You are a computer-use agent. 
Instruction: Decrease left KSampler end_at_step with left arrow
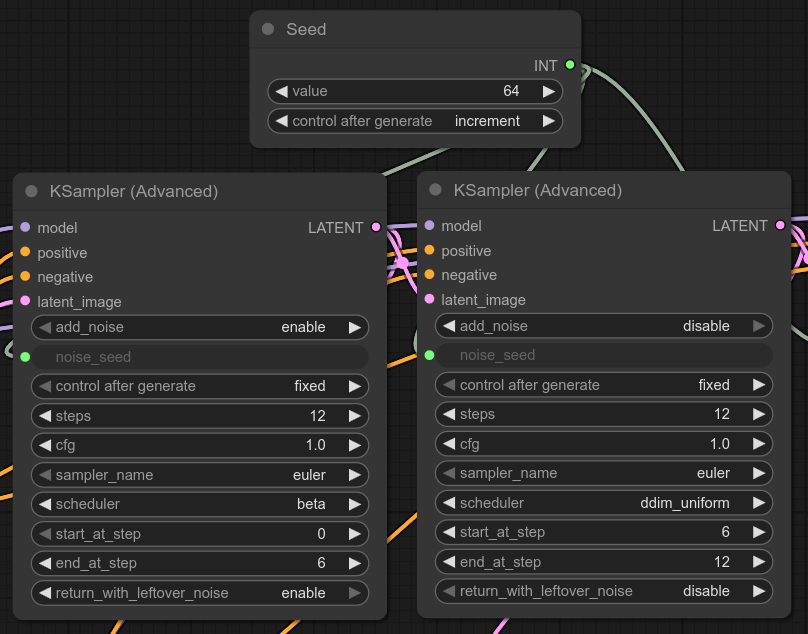[x=45, y=563]
